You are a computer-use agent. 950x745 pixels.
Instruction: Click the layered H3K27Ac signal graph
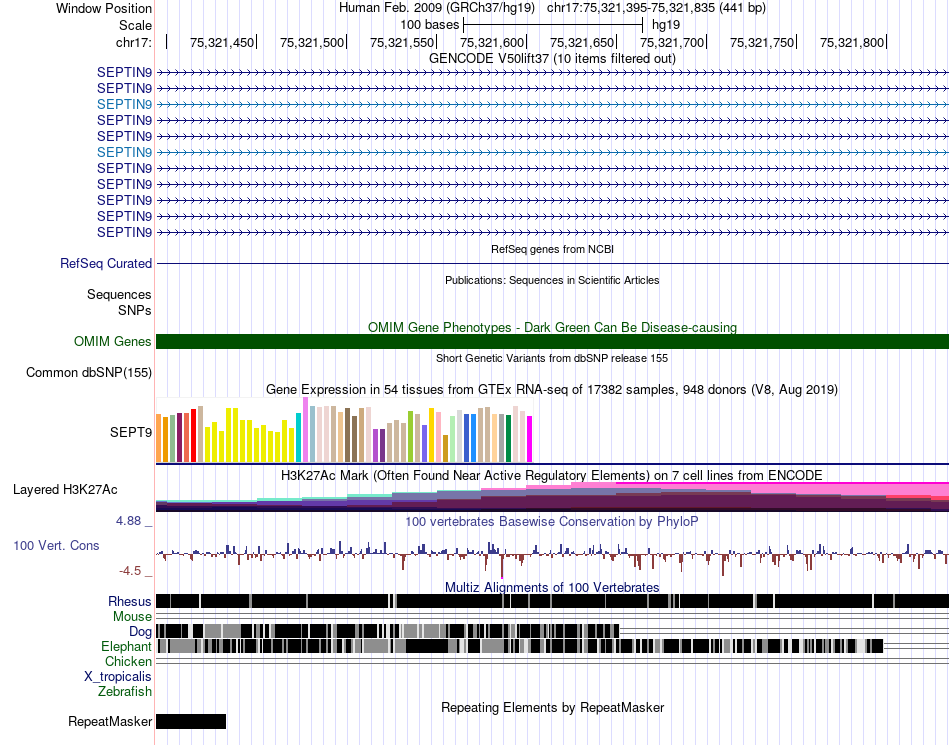[x=552, y=497]
